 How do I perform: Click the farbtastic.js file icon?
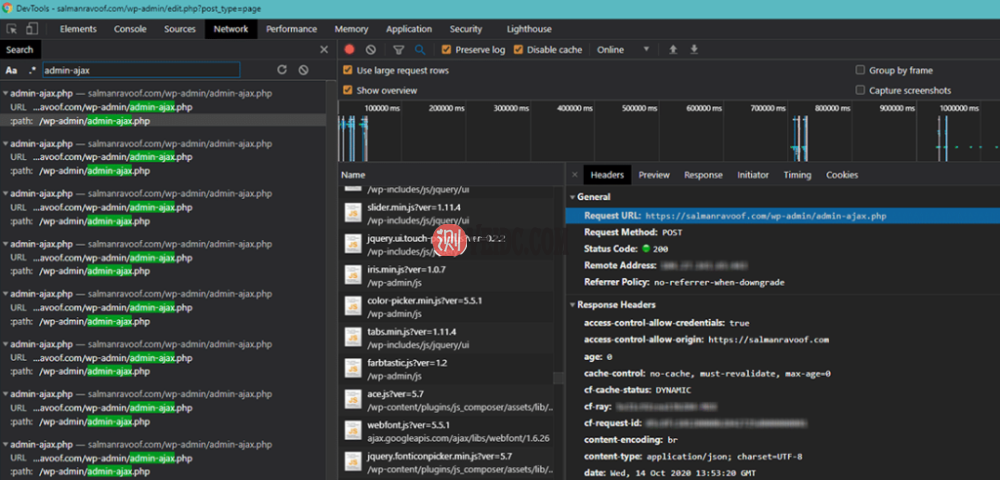coord(353,369)
